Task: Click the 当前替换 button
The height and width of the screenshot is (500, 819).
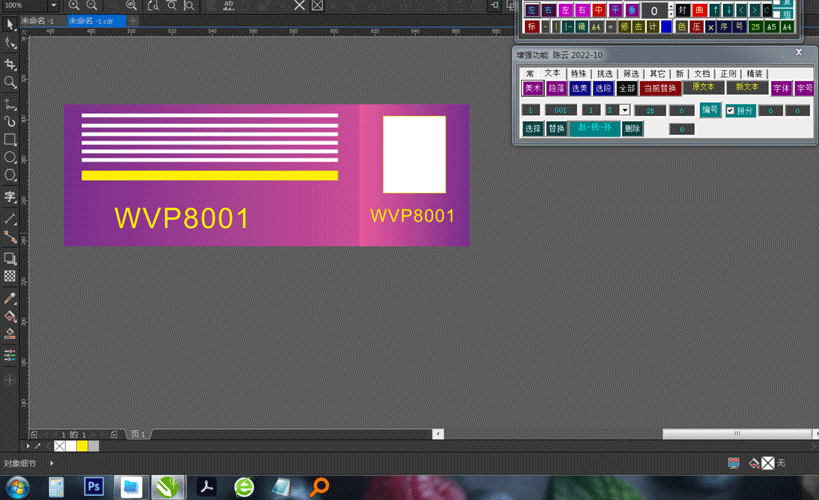Action: tap(659, 89)
